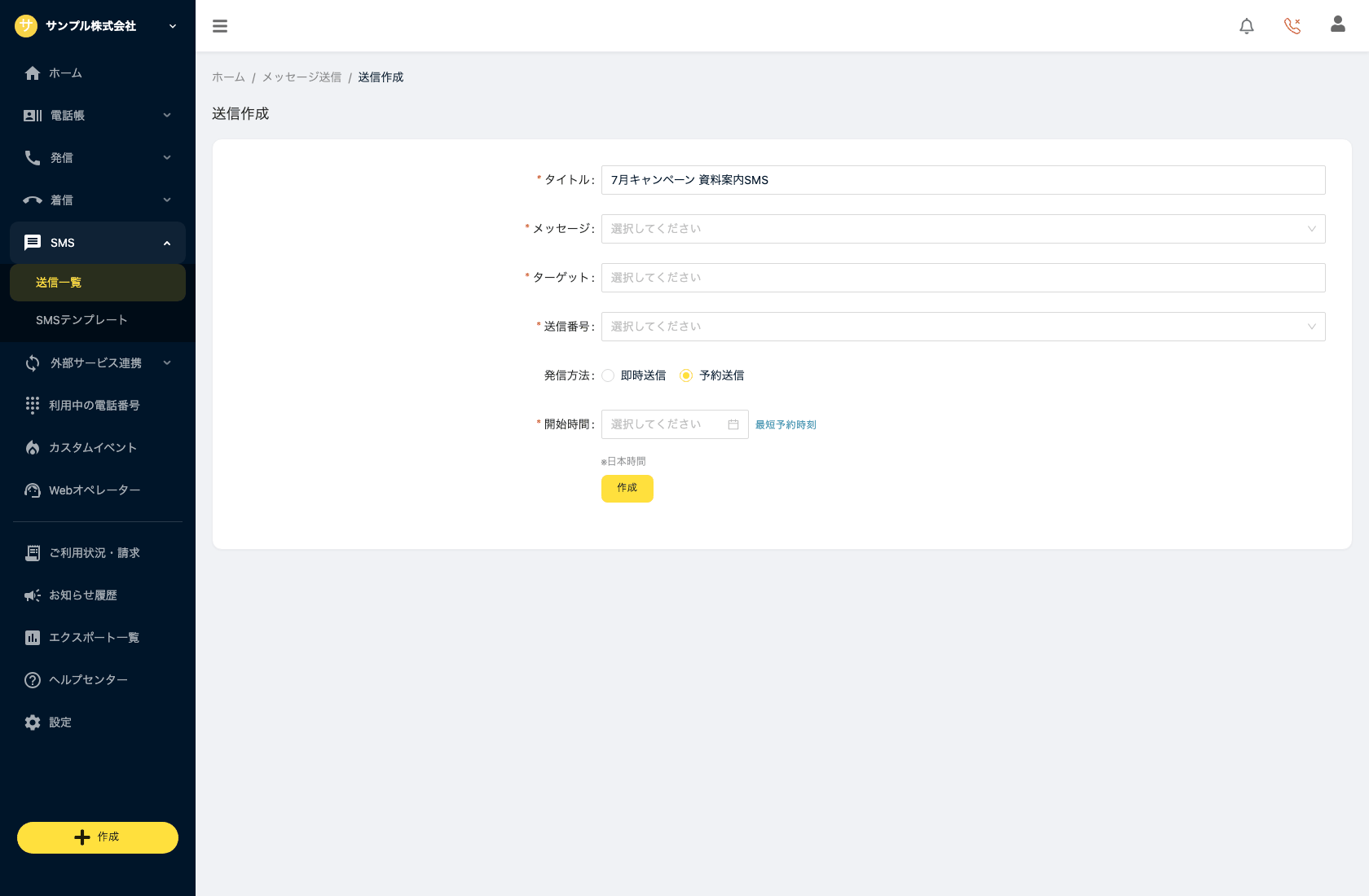Click the サ company avatar icon
This screenshot has height=896, width=1369.
[x=26, y=26]
